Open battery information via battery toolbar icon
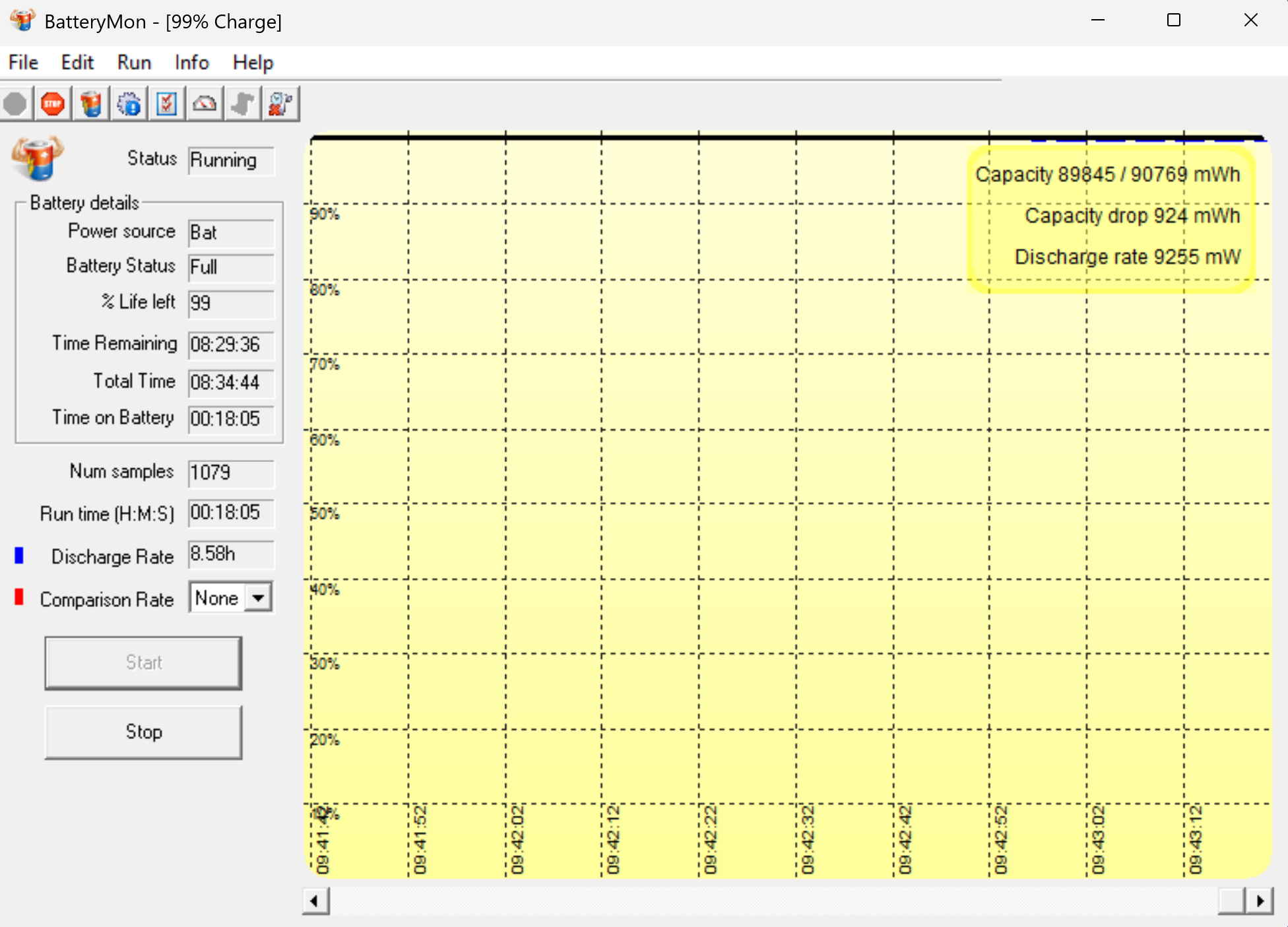The width and height of the screenshot is (1288, 927). 91,104
